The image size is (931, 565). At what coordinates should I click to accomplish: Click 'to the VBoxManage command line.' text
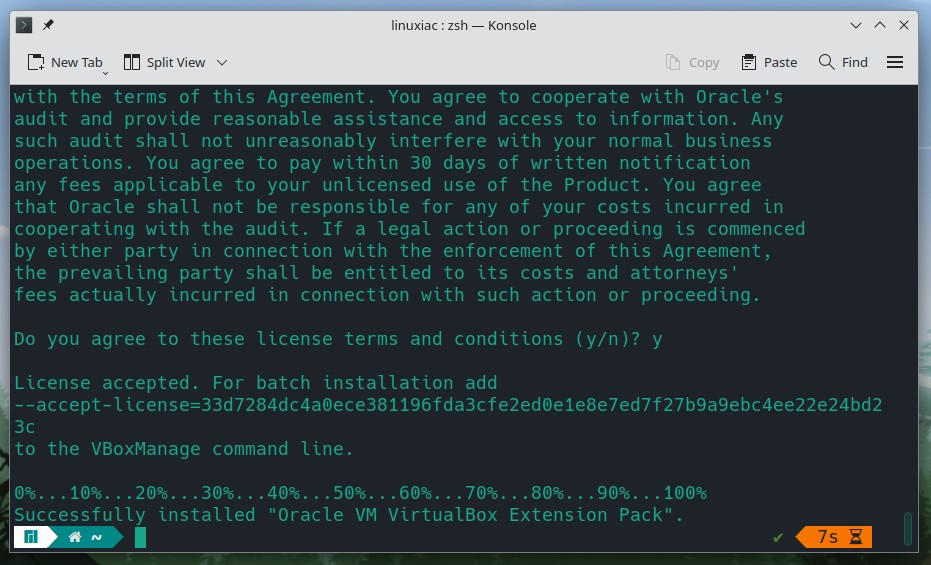coord(184,449)
